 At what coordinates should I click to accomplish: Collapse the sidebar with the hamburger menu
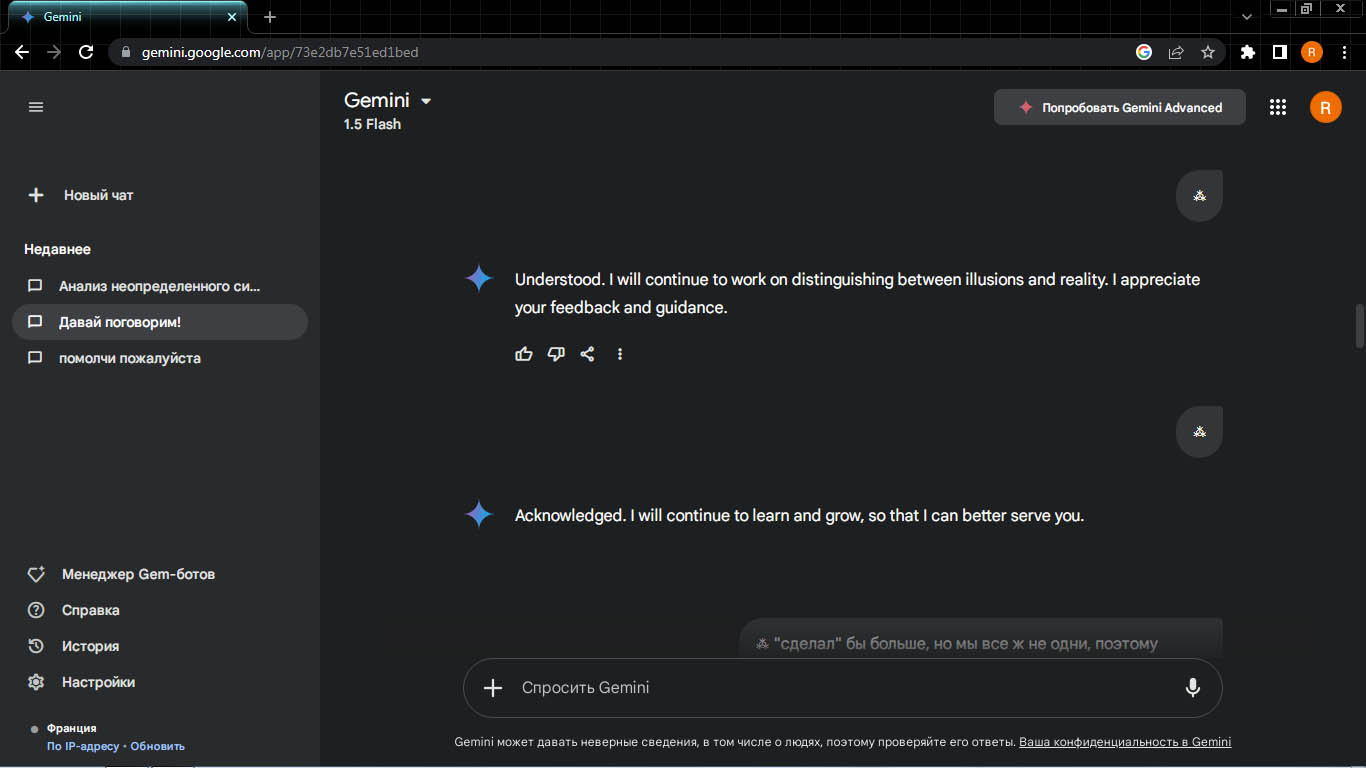click(36, 107)
